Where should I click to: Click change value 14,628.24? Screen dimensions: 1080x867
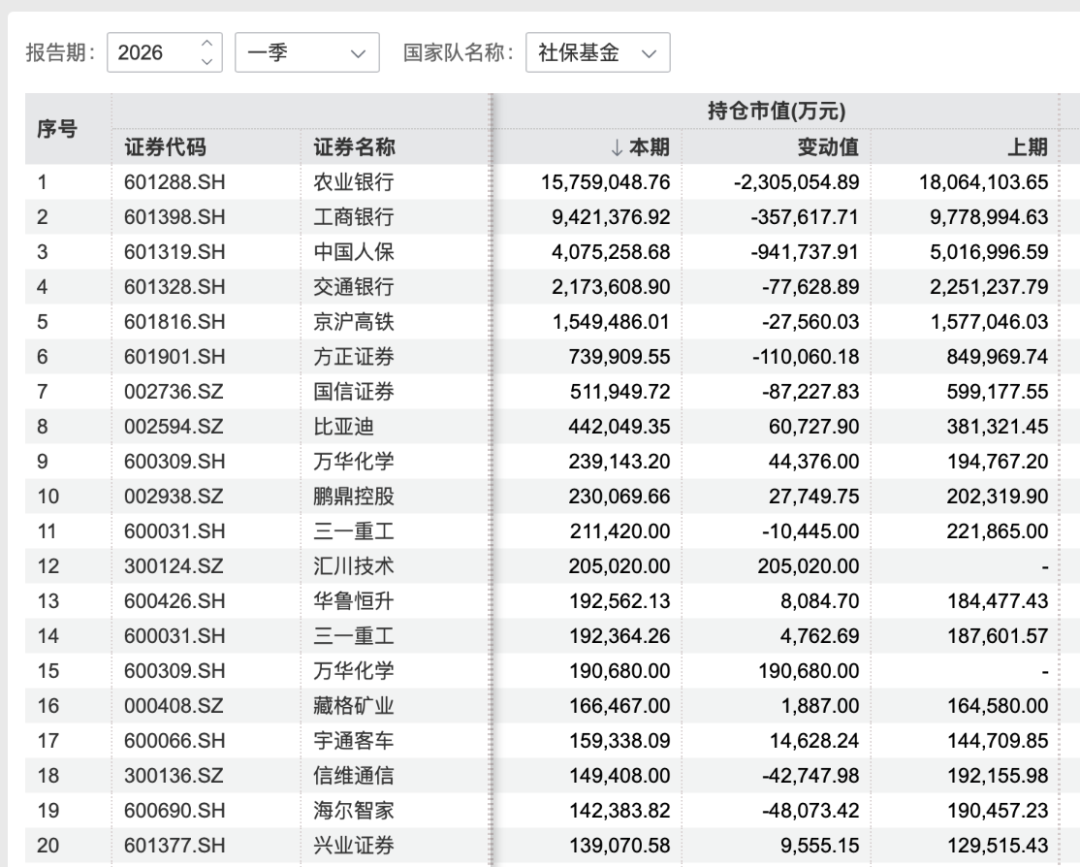click(814, 740)
